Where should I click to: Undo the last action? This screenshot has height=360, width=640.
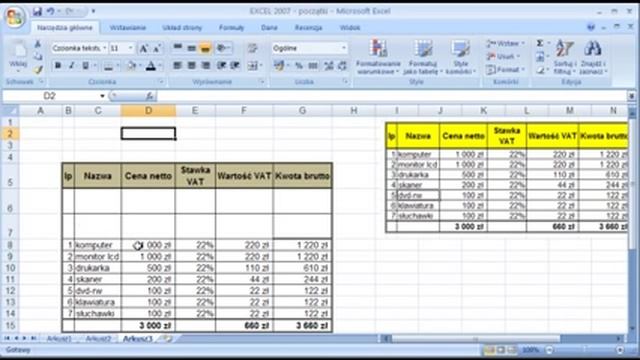(50, 11)
